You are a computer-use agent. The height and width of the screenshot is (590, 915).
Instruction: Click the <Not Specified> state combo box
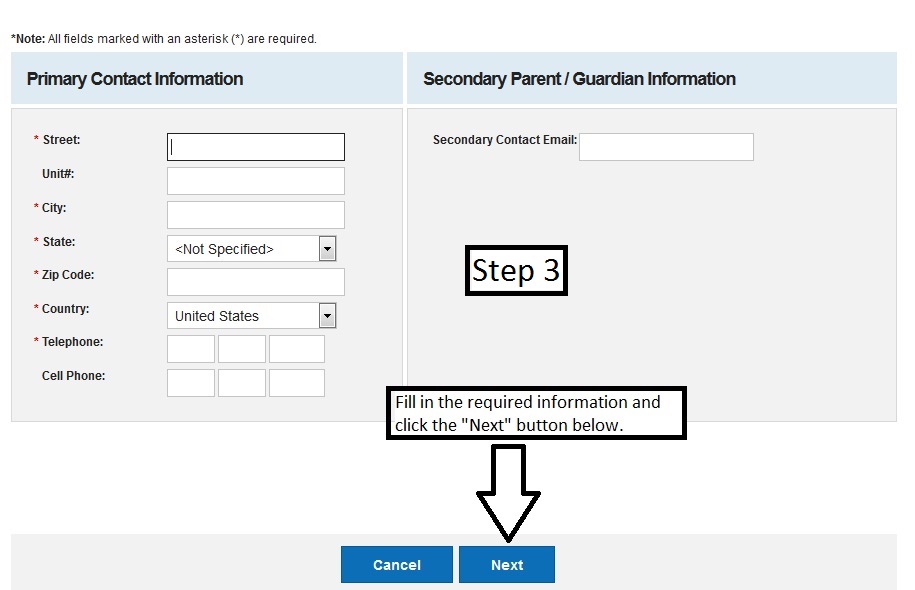click(x=252, y=249)
